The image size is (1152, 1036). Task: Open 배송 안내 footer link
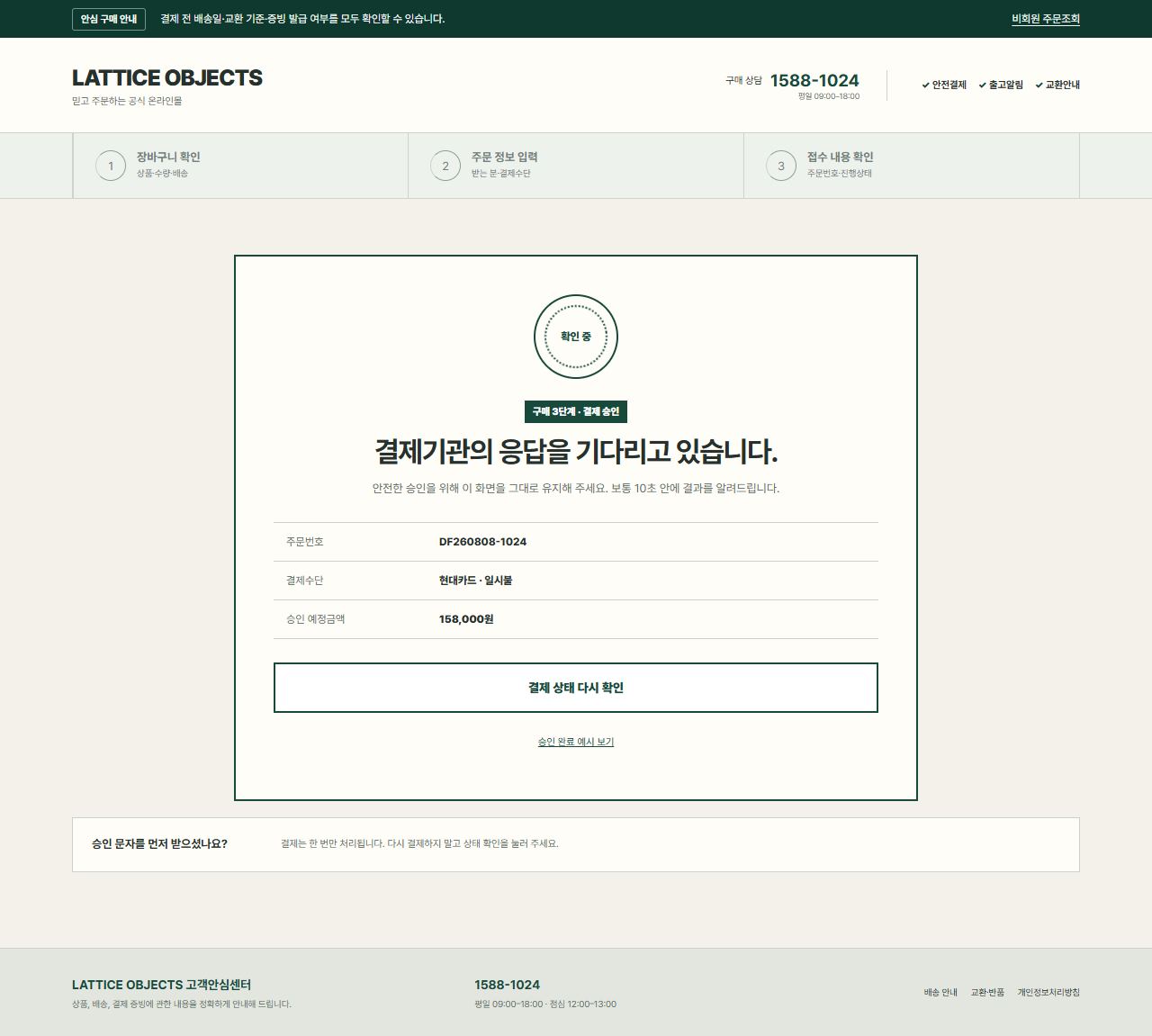click(x=940, y=992)
